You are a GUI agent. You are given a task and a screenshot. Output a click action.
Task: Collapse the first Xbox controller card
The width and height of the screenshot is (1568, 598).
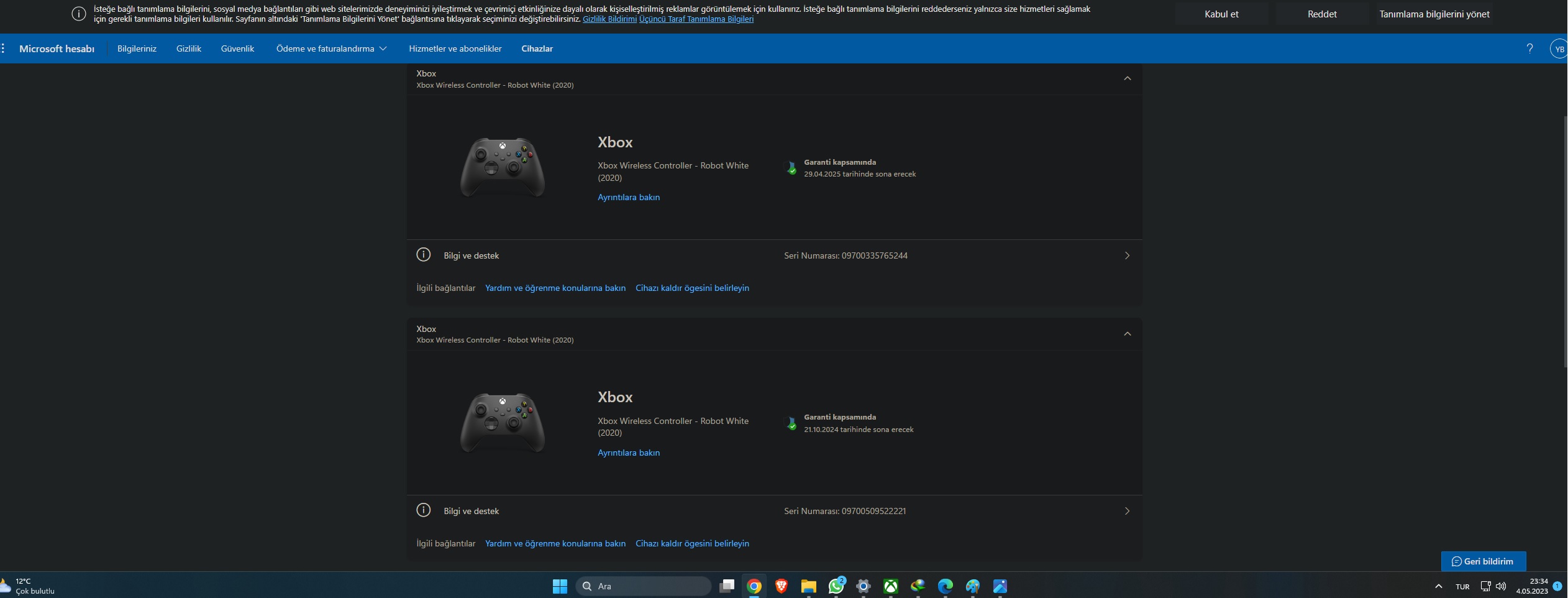coord(1128,78)
